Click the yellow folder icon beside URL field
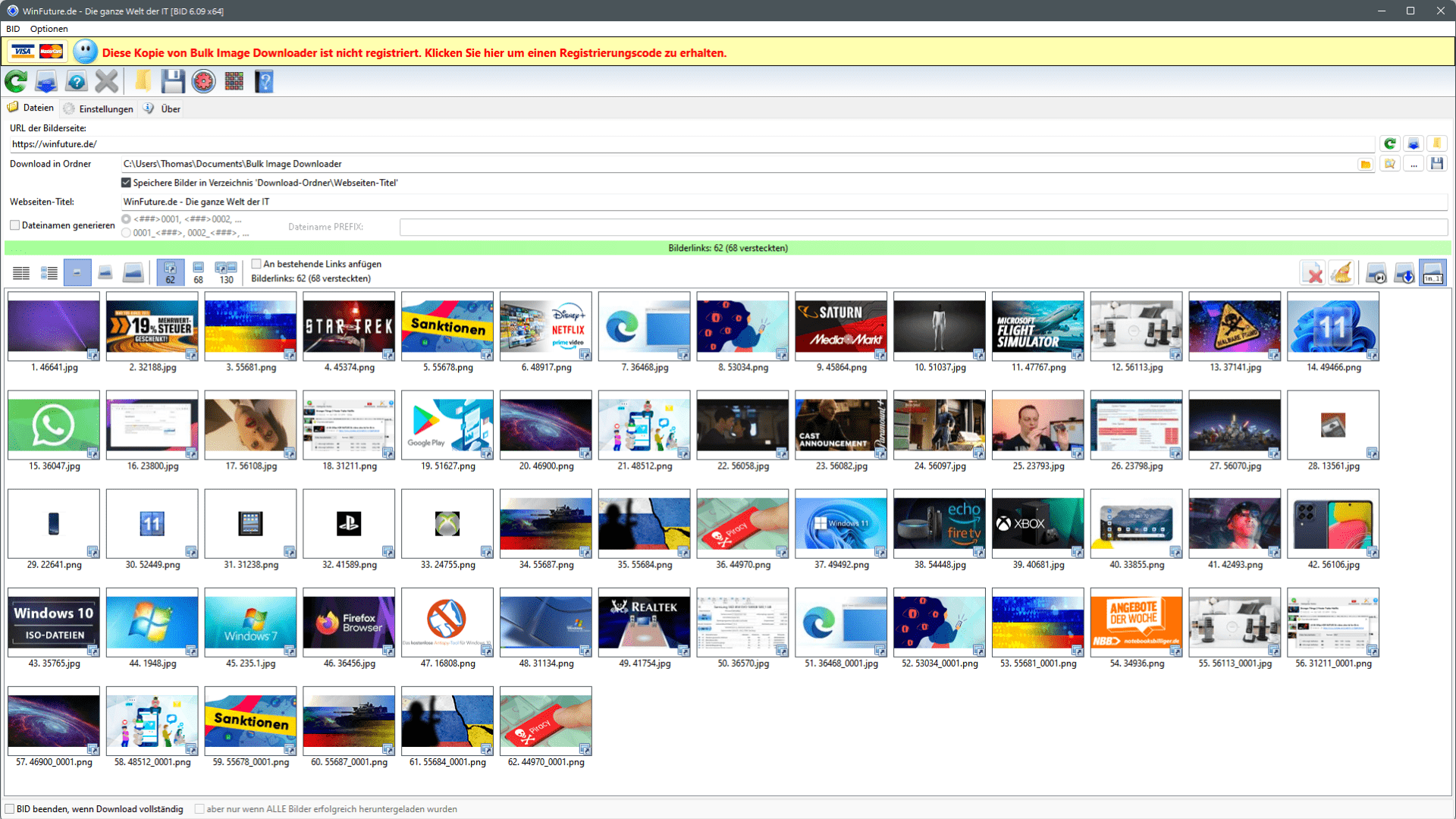The image size is (1456, 819). (1437, 143)
